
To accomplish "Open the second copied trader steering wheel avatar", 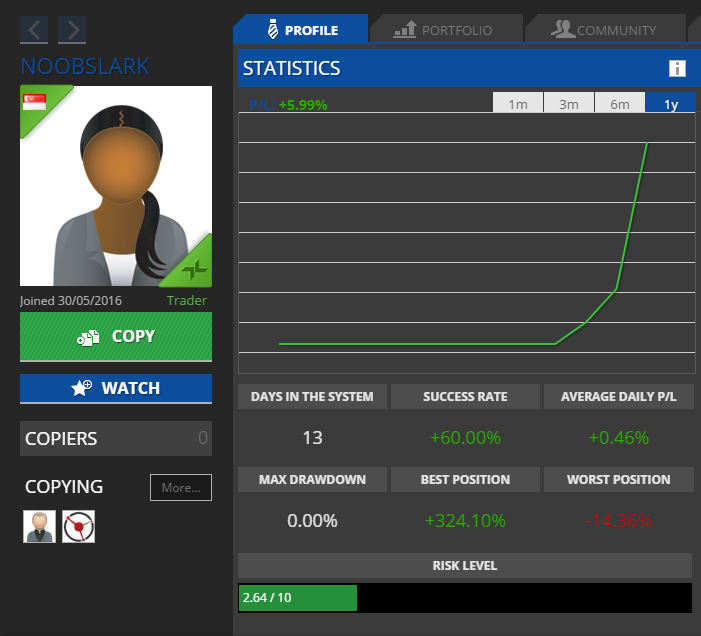I will [78, 526].
